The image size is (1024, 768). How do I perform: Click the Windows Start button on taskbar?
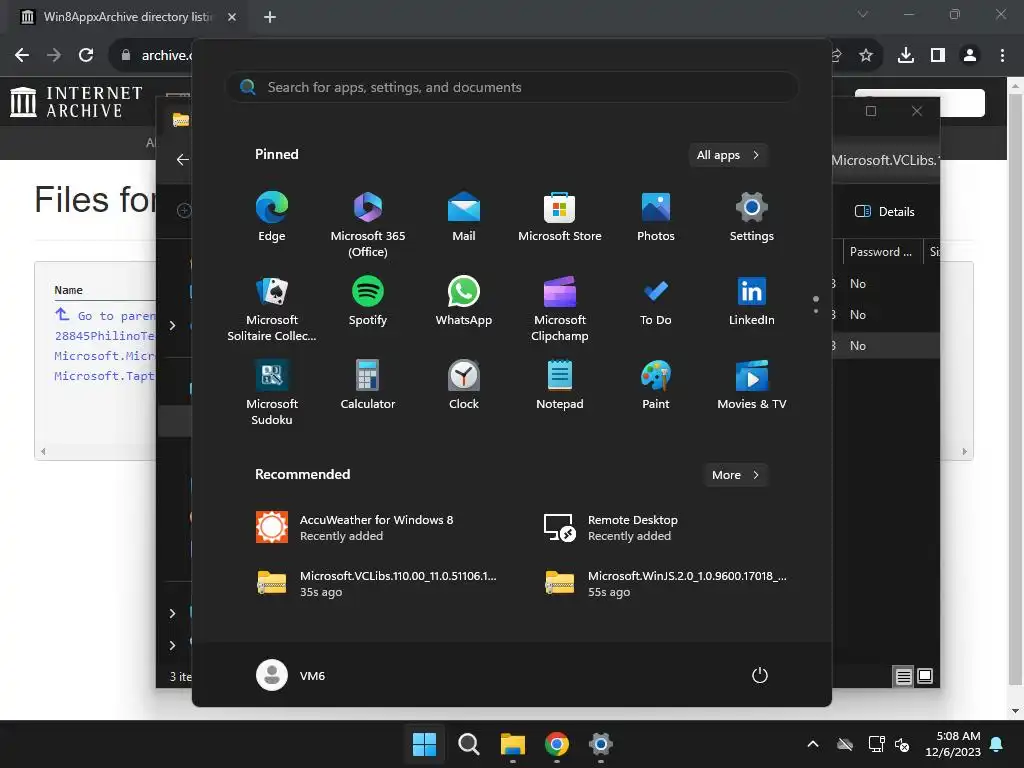[x=424, y=744]
